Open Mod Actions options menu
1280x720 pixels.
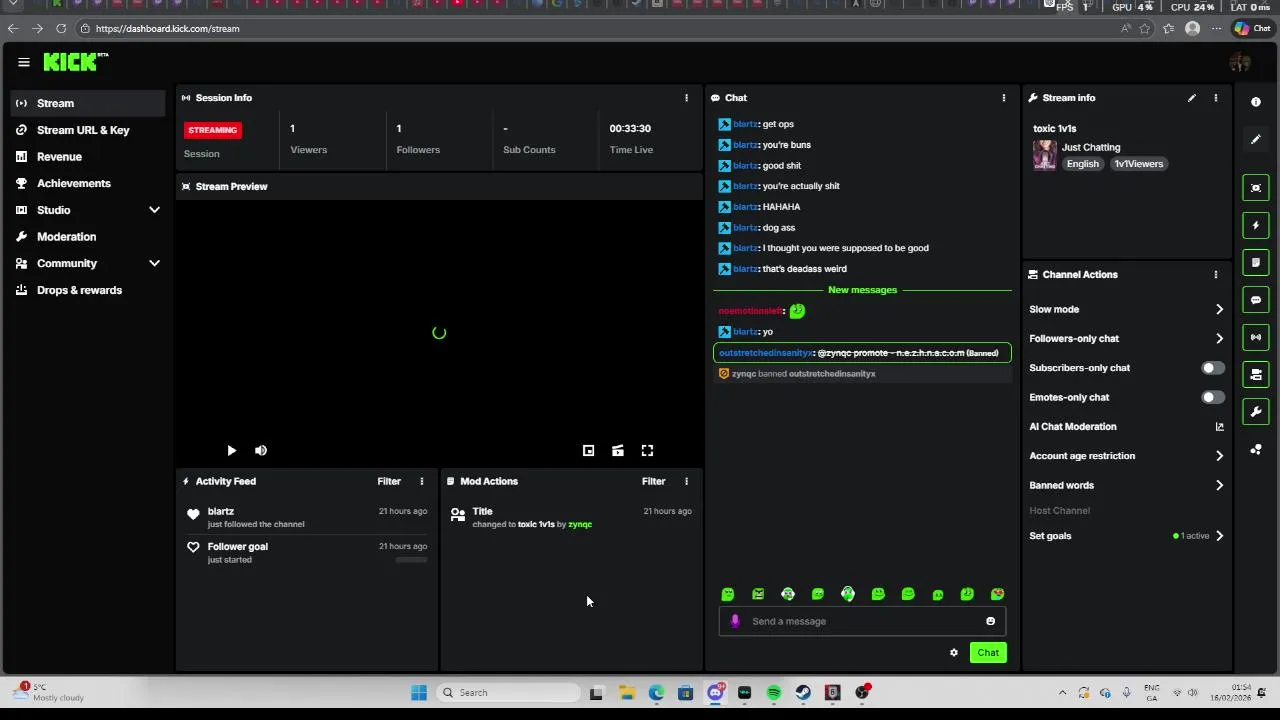tap(686, 482)
